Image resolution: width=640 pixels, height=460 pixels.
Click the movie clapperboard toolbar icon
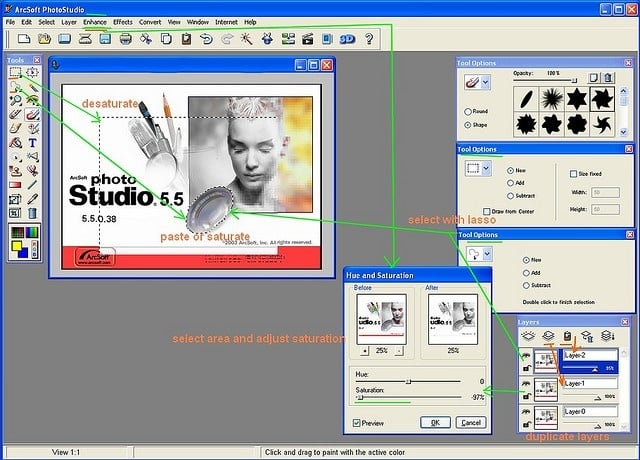pos(307,39)
